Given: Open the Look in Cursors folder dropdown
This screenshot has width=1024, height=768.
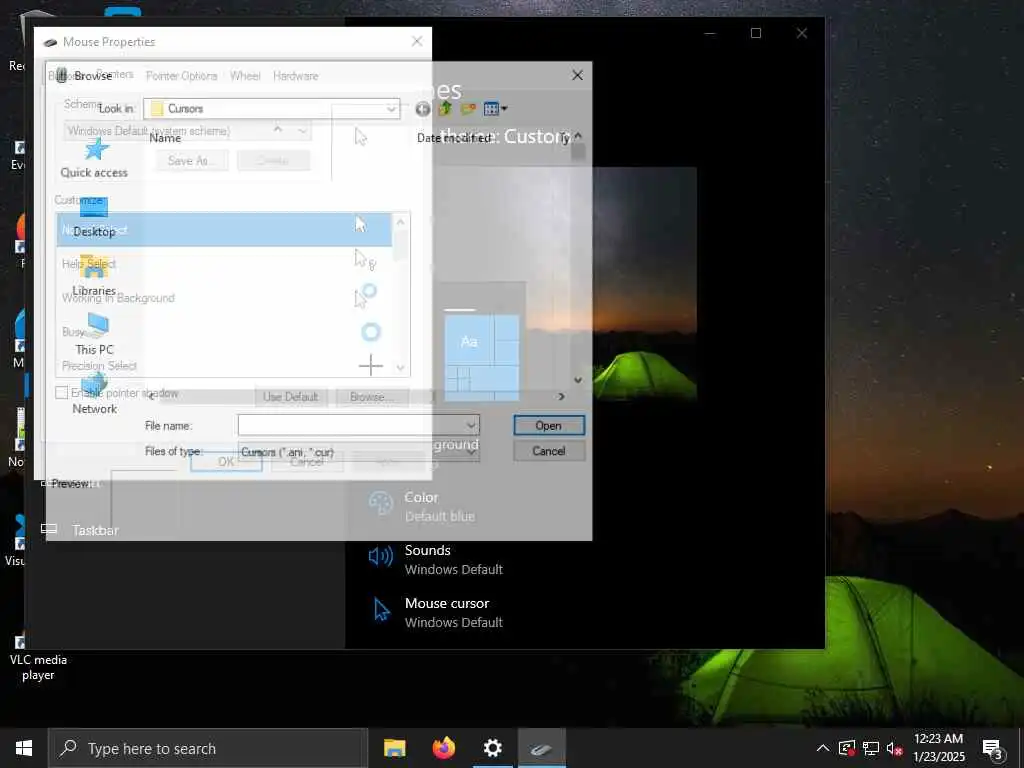Looking at the screenshot, I should (272, 108).
